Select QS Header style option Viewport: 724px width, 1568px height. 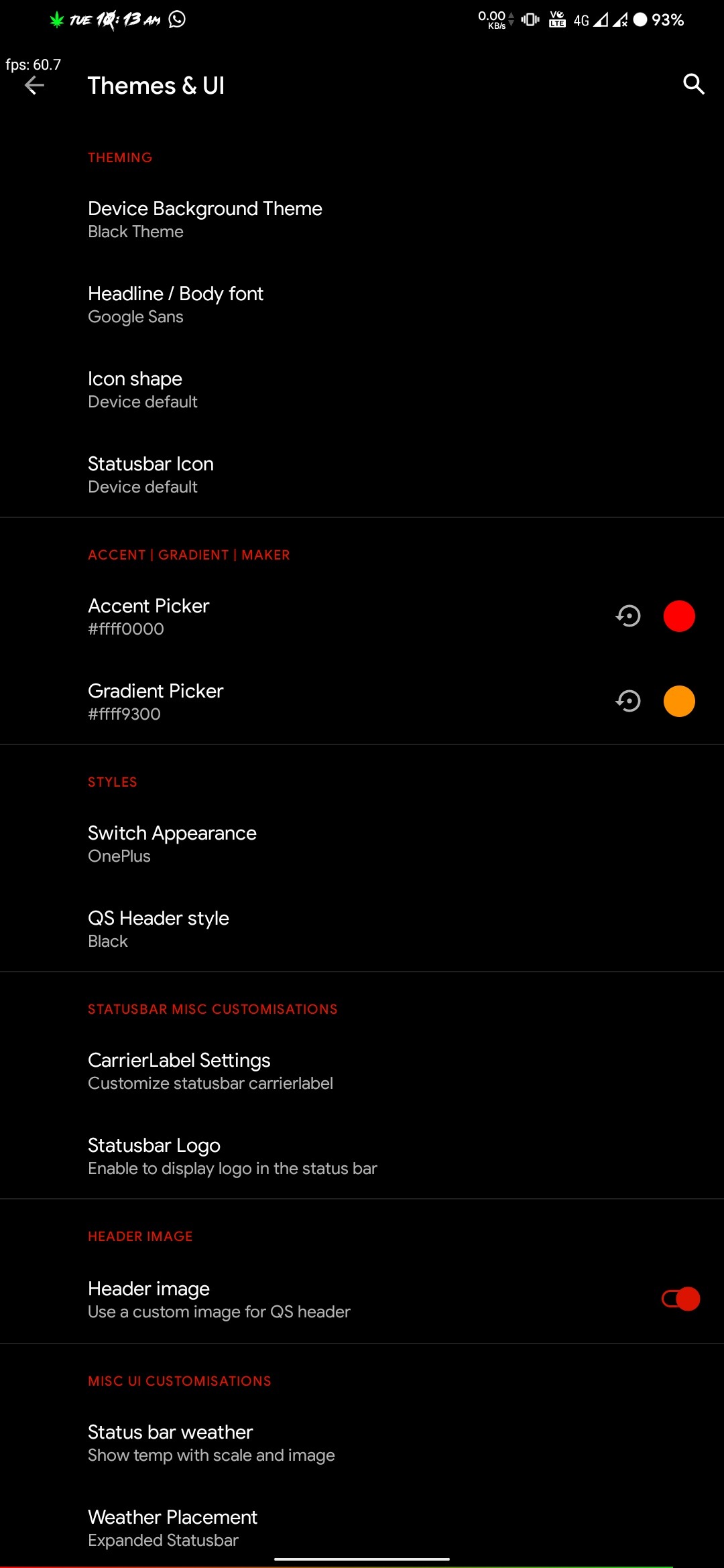158,929
